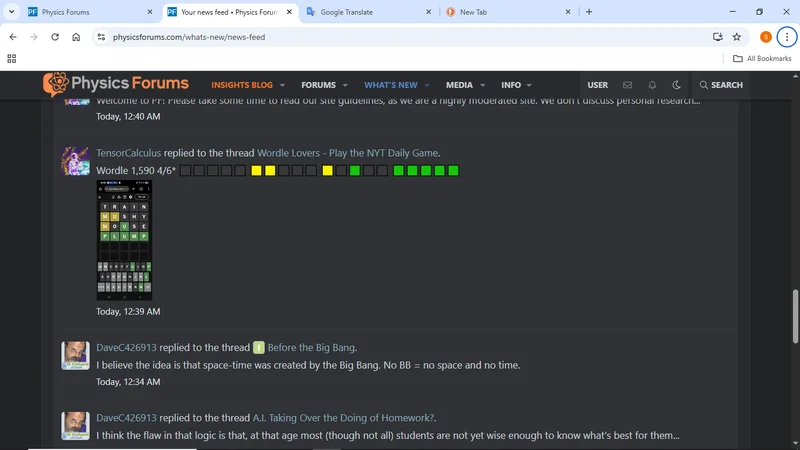This screenshot has width=800, height=450.
Task: Click the Today, 12:40 AM timestamp
Action: (x=128, y=116)
